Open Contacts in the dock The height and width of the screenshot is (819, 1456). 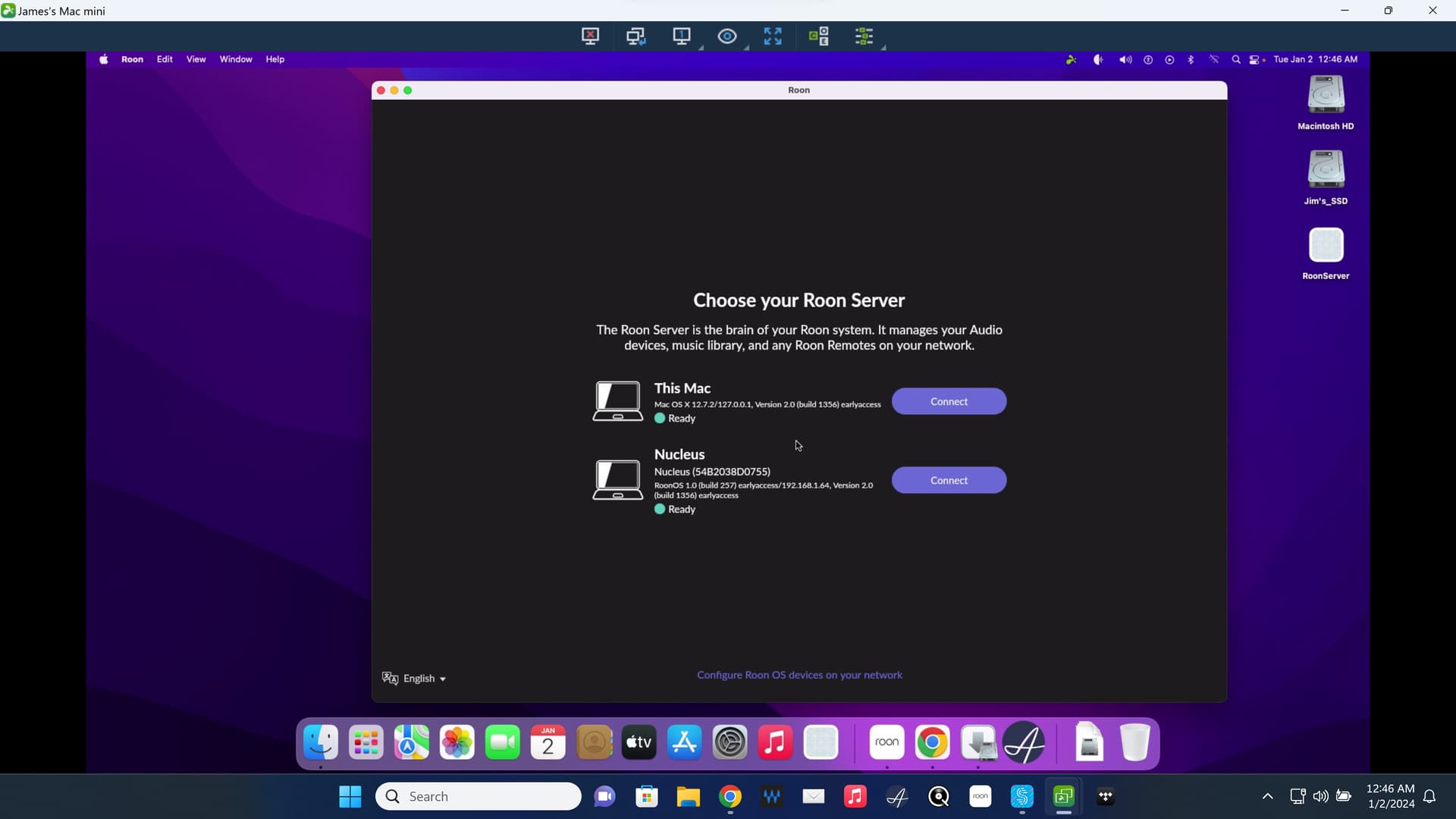[594, 742]
